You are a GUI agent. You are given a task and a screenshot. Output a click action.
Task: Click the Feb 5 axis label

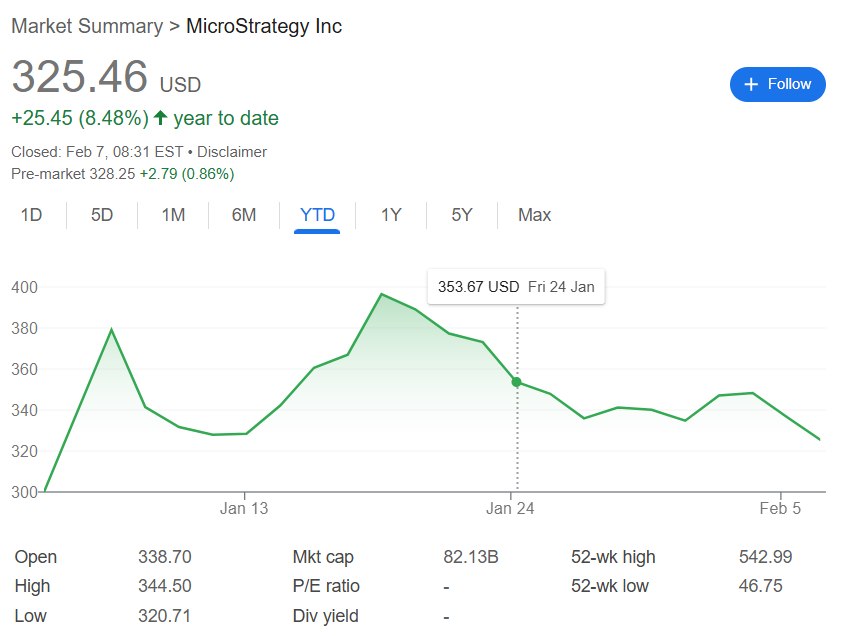pos(780,508)
